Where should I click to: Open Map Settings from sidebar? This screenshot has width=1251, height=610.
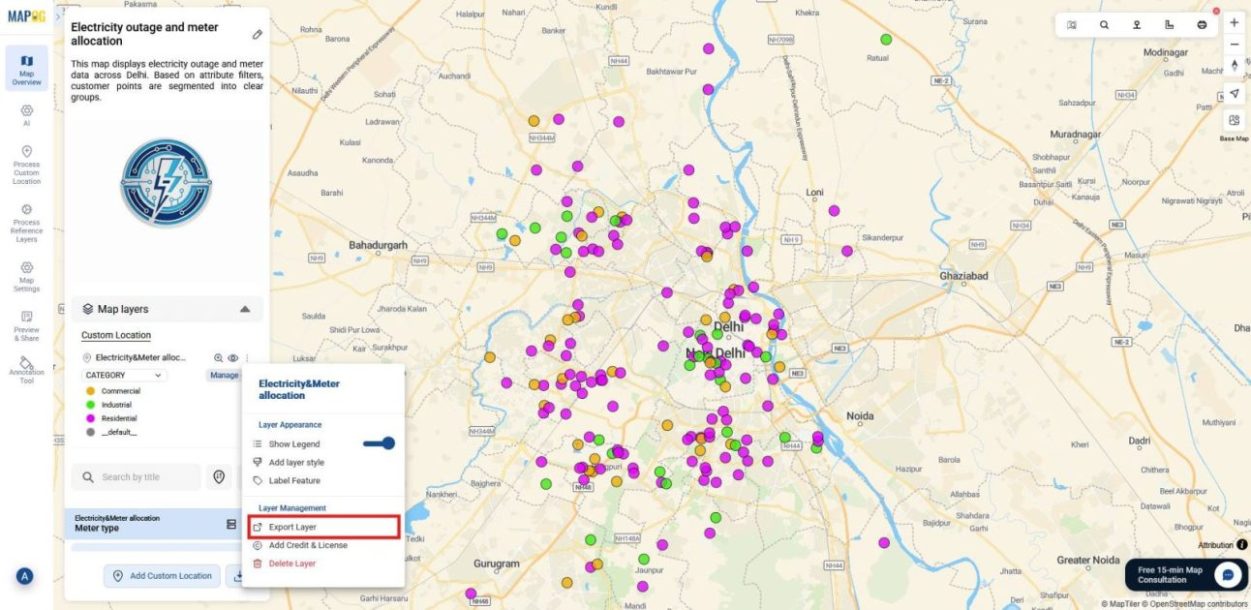[x=26, y=275]
